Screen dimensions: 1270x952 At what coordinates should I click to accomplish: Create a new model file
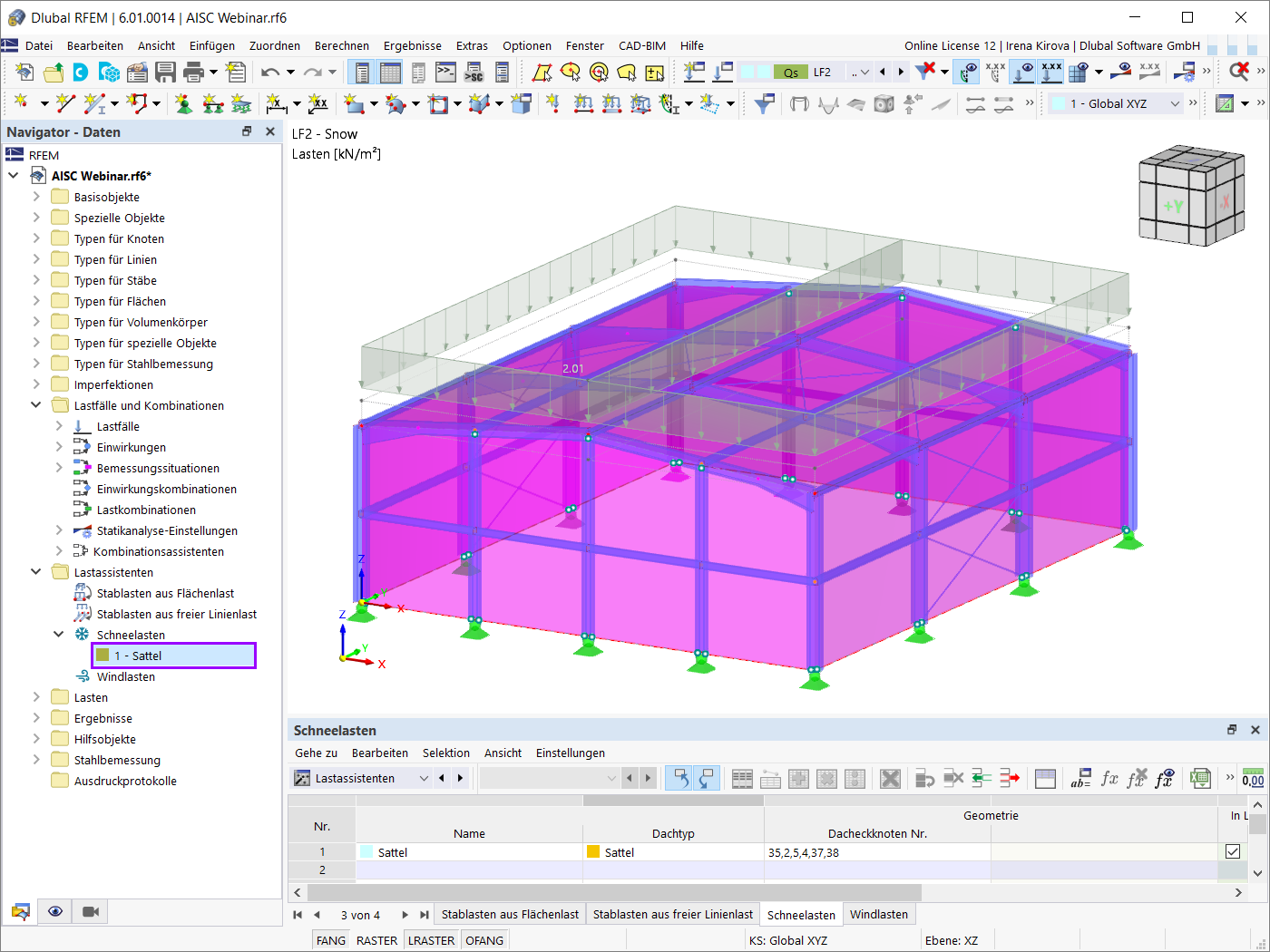pyautogui.click(x=24, y=73)
